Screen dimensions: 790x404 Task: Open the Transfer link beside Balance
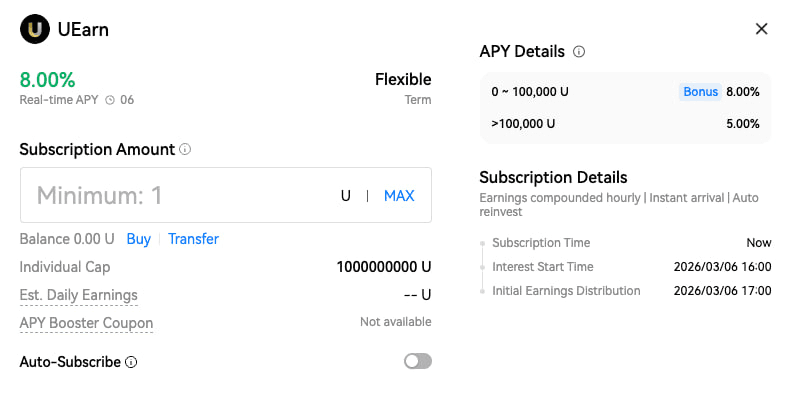(193, 239)
